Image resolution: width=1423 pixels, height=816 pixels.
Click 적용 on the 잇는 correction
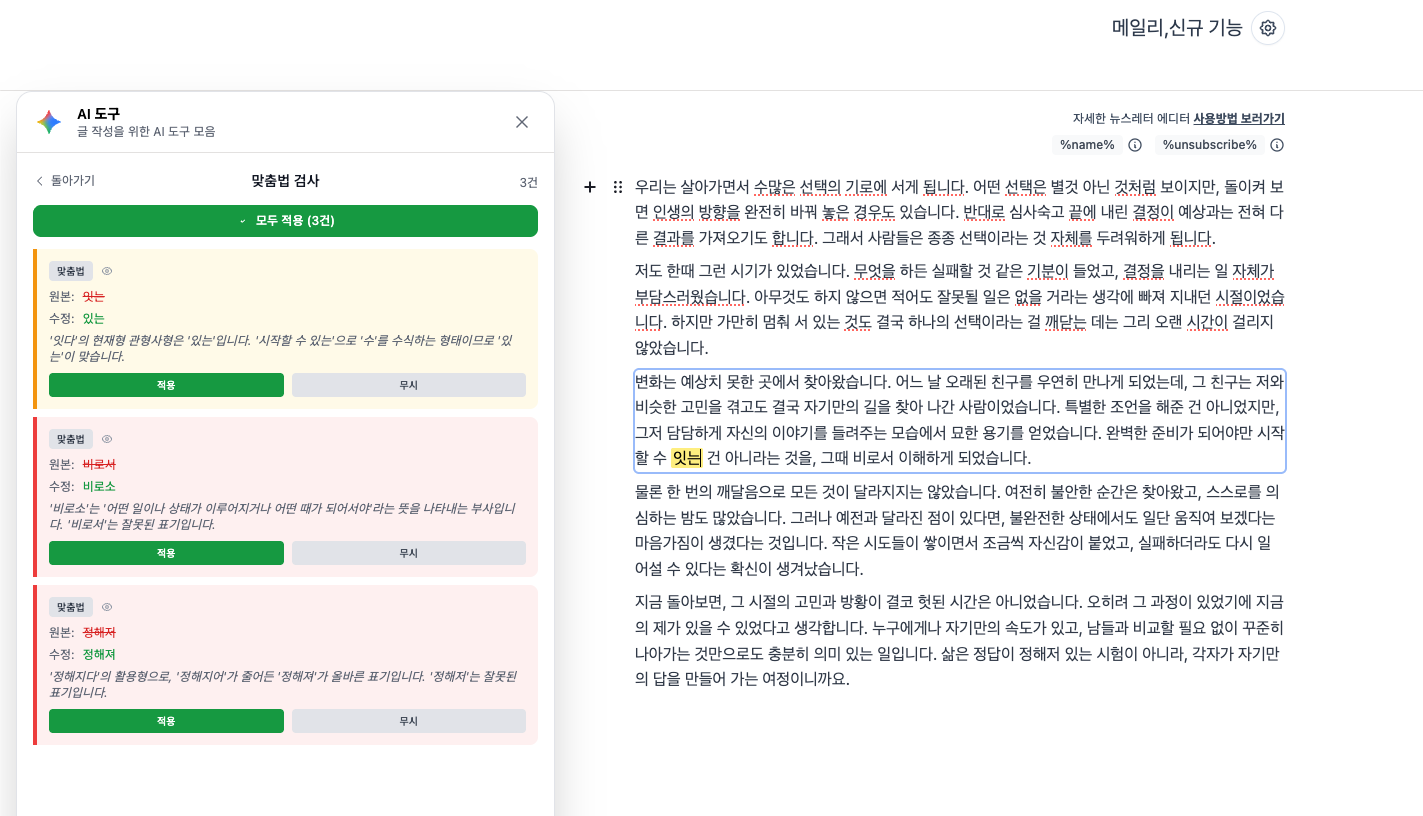tap(166, 385)
